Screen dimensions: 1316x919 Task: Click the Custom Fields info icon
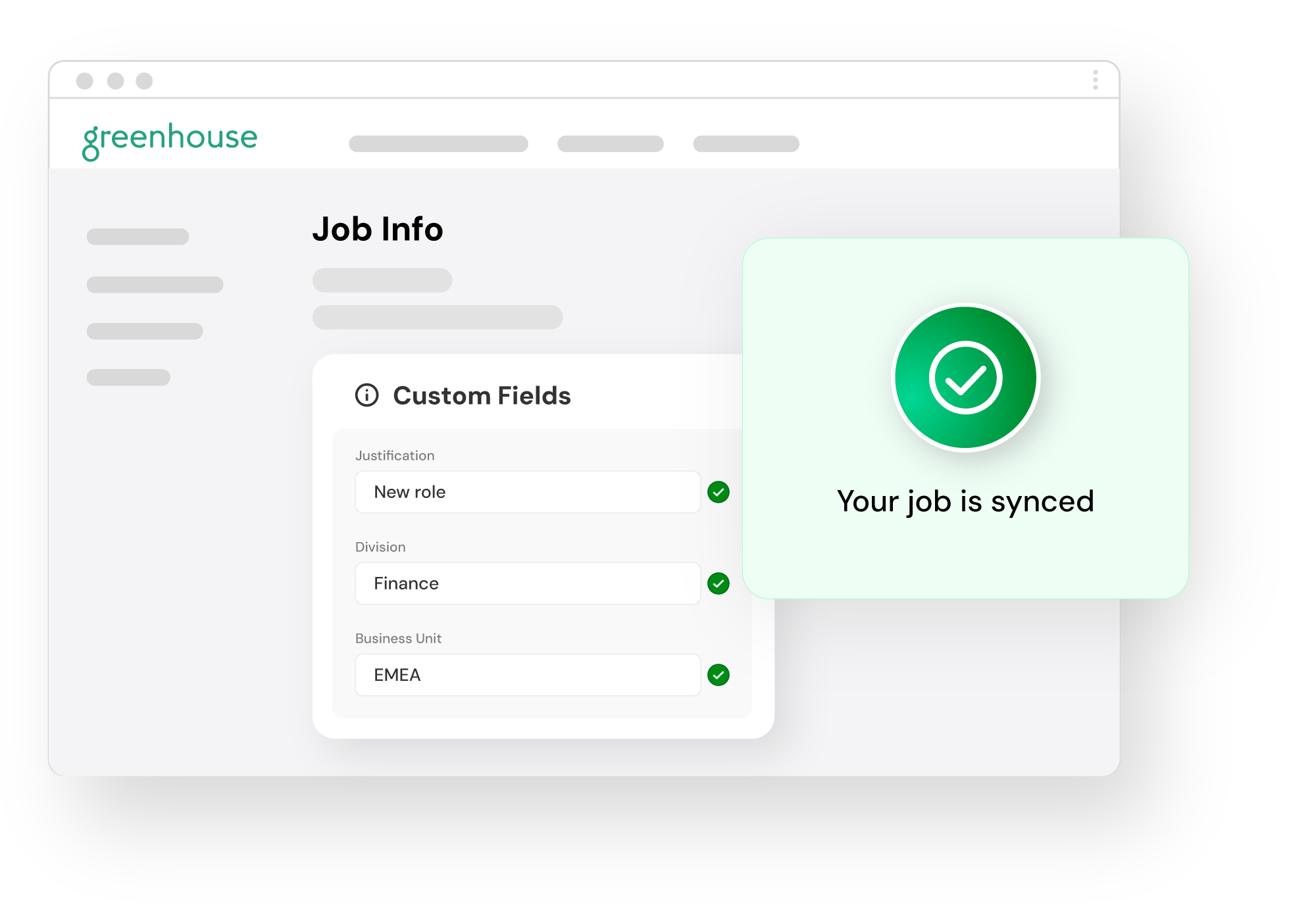pyautogui.click(x=367, y=395)
